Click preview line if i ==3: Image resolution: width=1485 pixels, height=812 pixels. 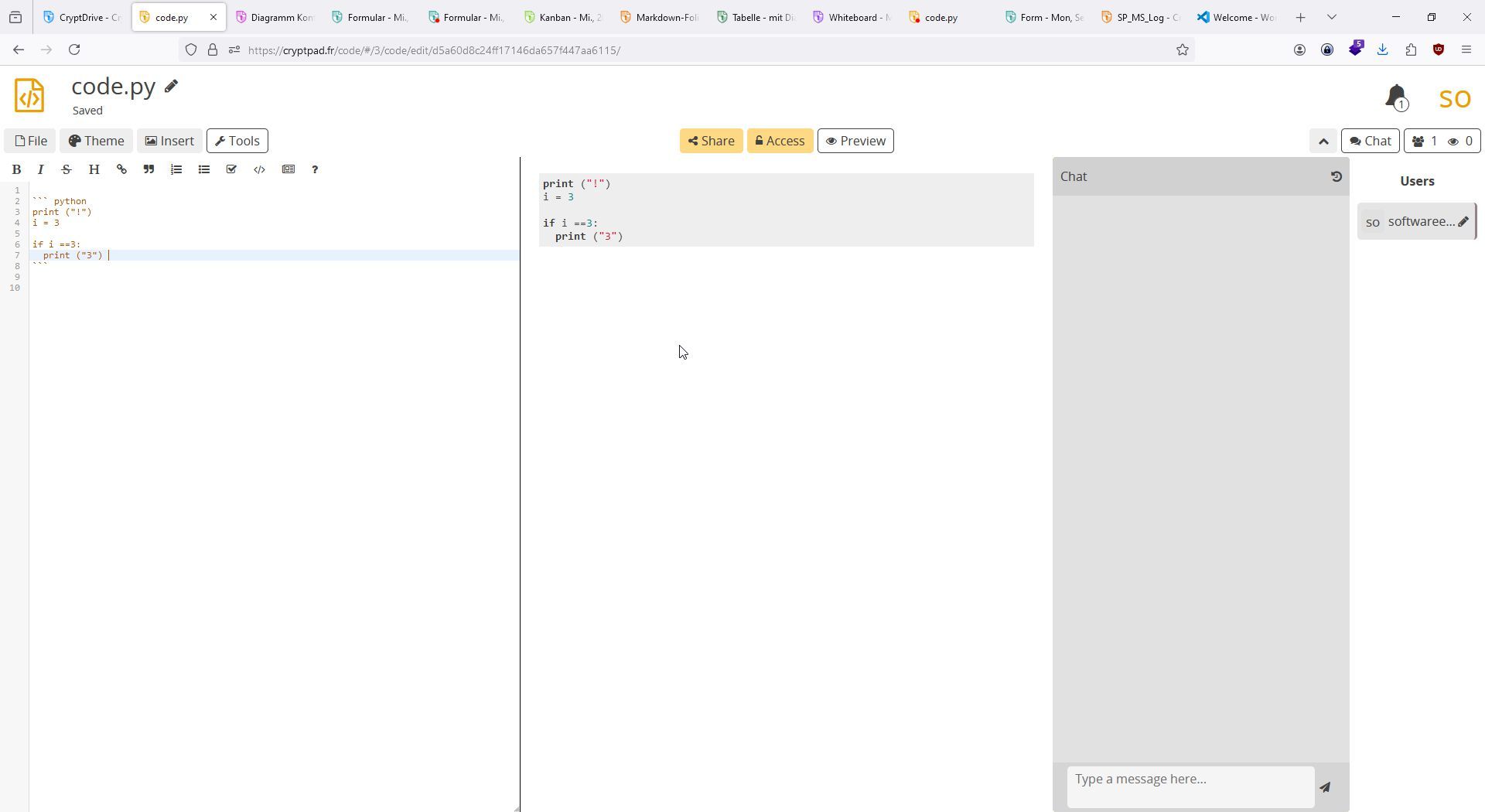570,223
